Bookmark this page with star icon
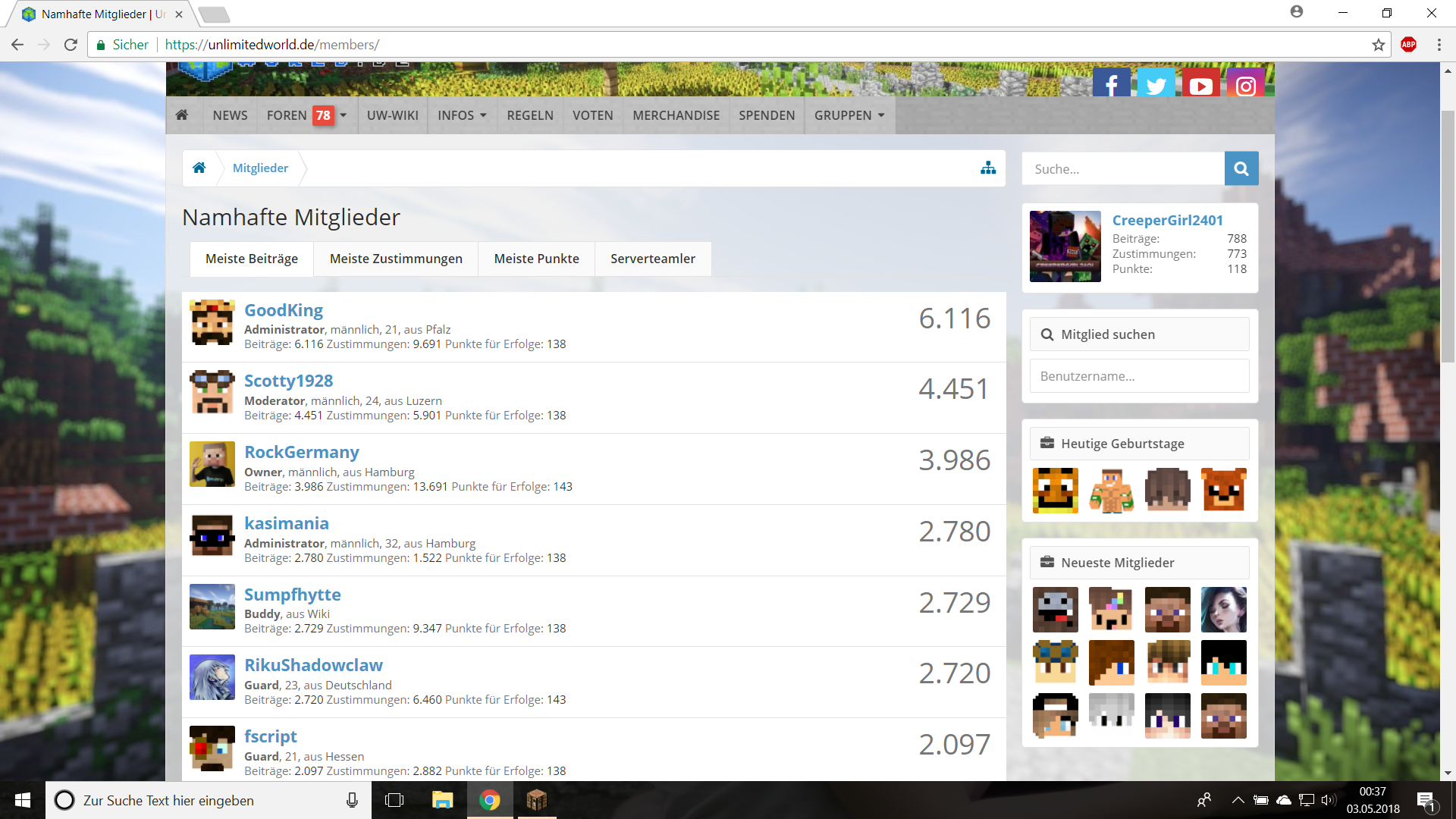The height and width of the screenshot is (819, 1456). tap(1378, 45)
